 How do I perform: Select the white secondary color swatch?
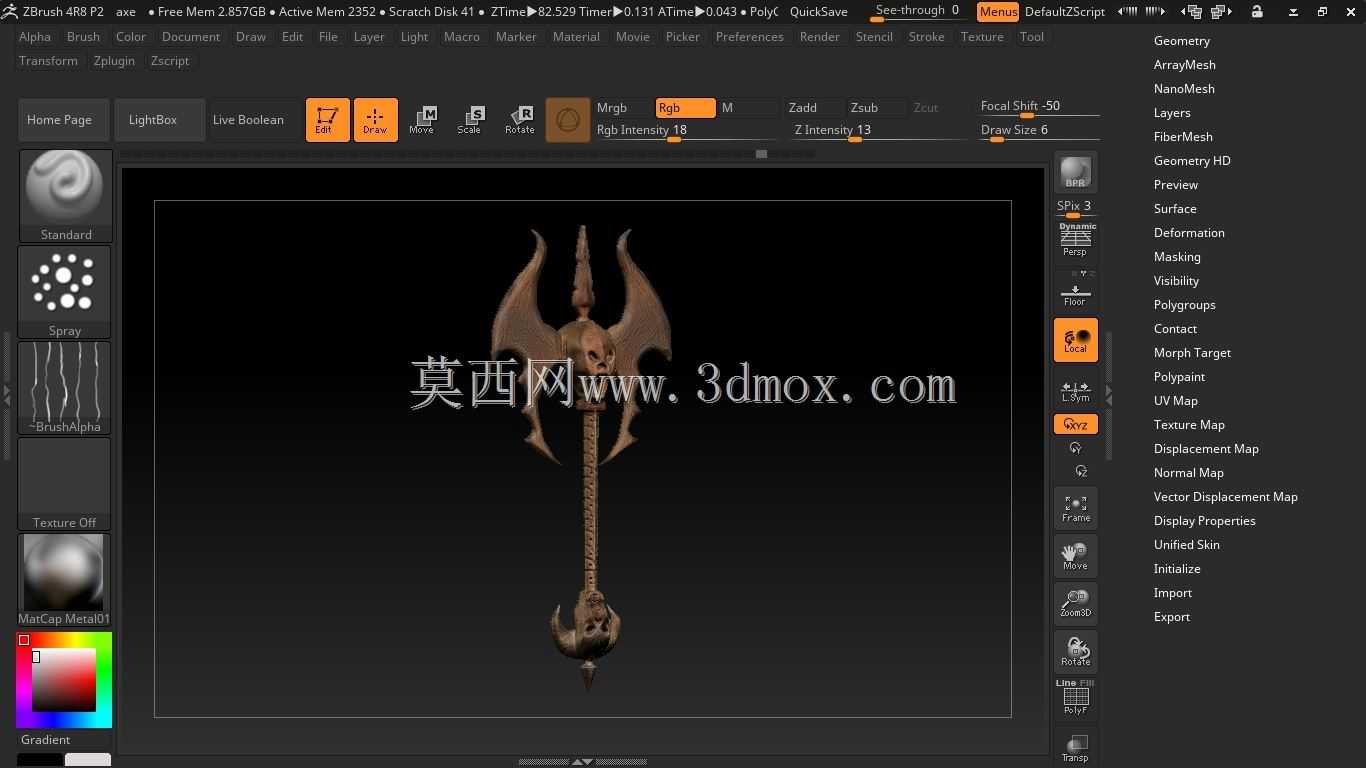(88, 760)
